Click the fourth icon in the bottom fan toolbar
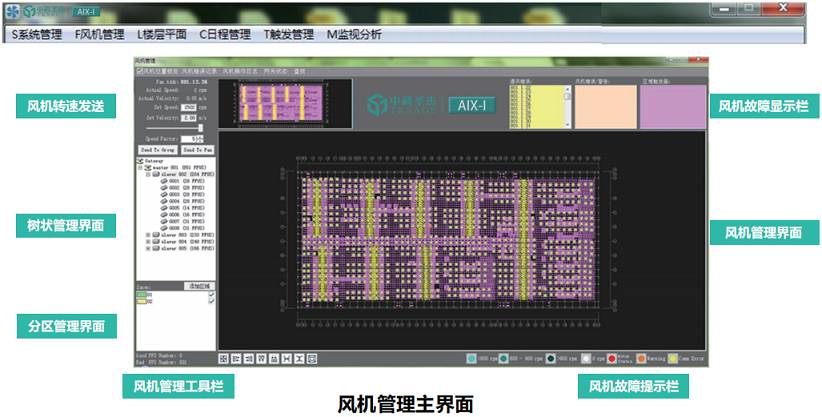The width and height of the screenshot is (822, 417). coord(261,357)
